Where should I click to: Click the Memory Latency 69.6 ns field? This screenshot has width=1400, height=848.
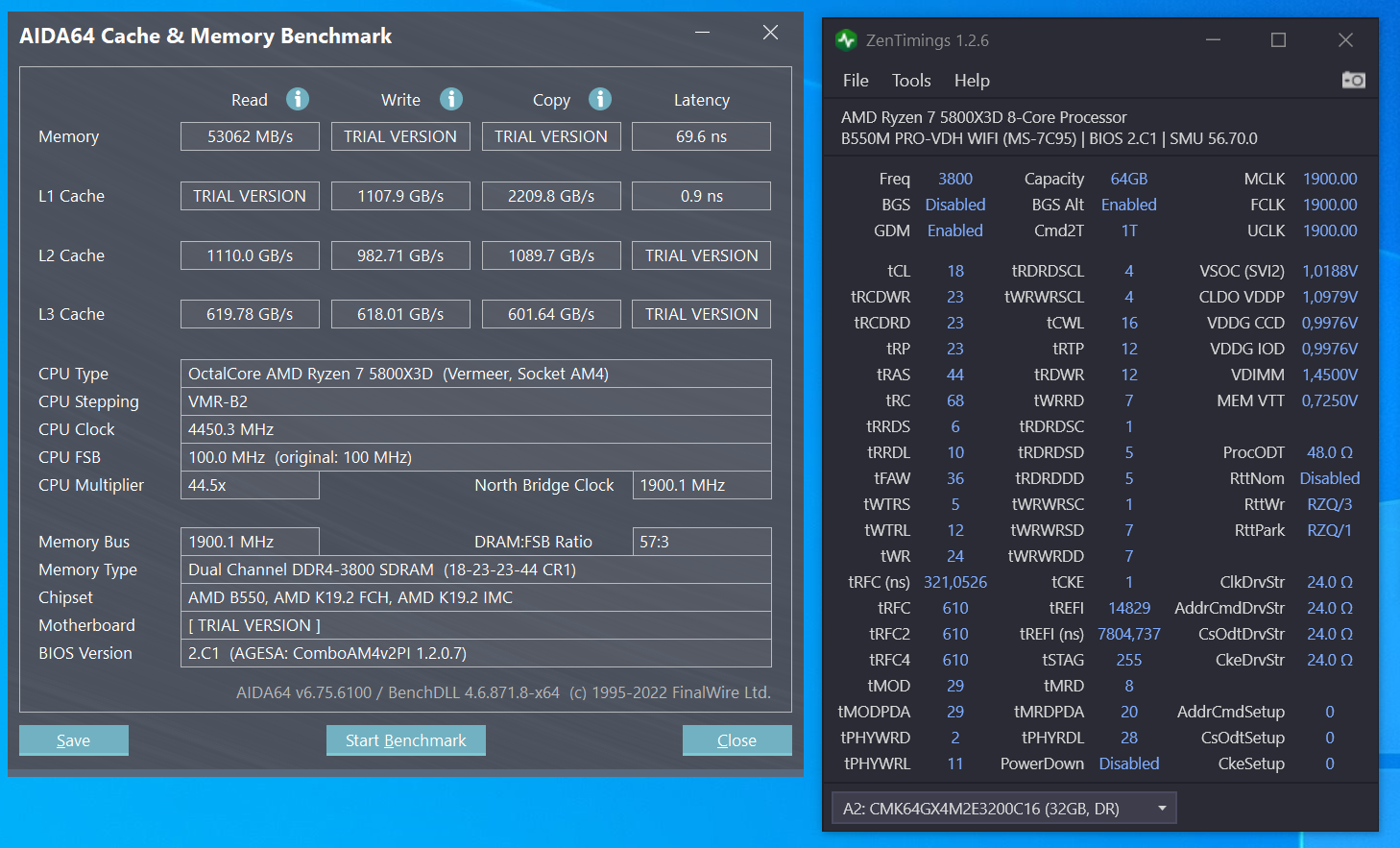coord(701,136)
